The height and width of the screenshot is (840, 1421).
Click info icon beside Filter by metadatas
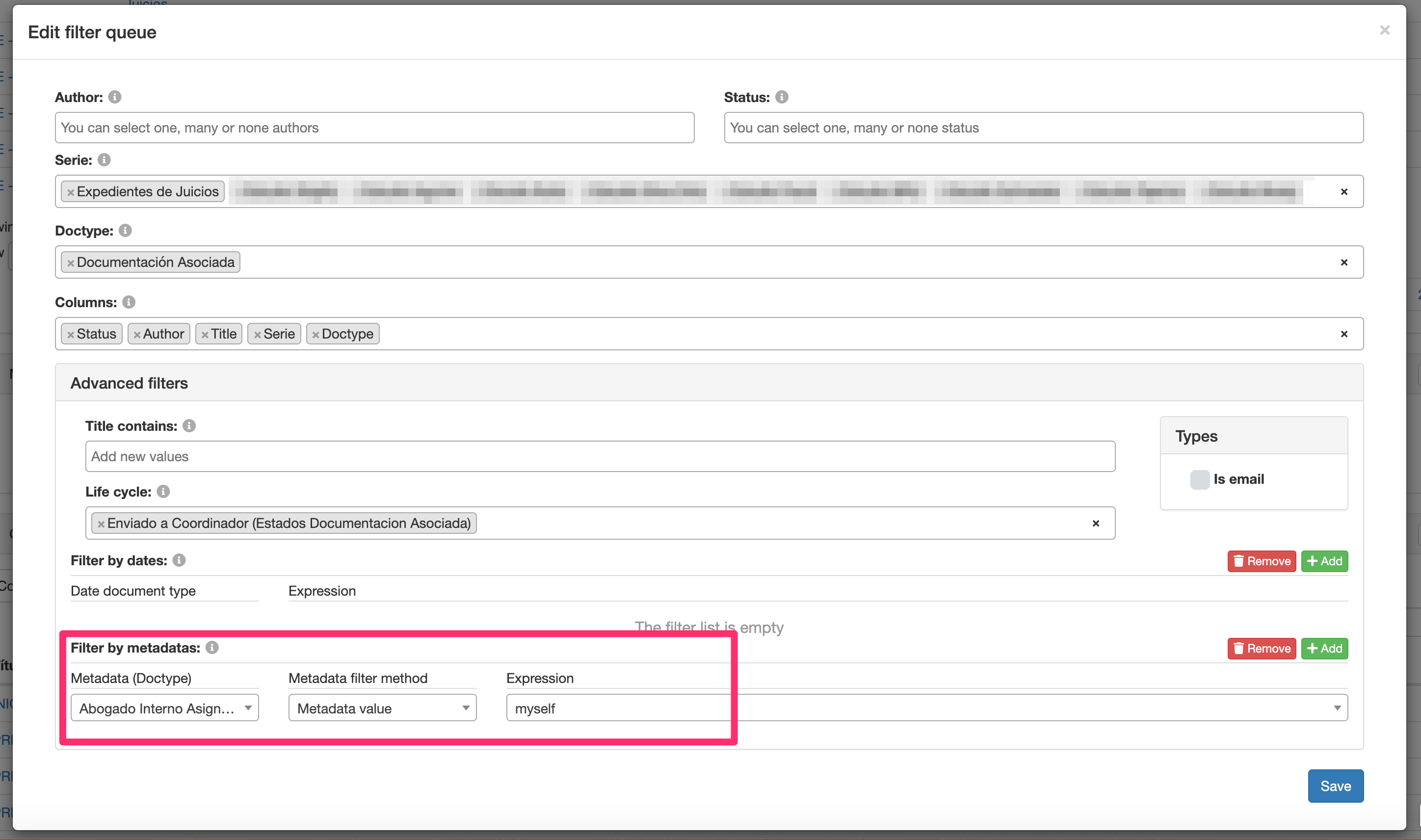(x=212, y=648)
